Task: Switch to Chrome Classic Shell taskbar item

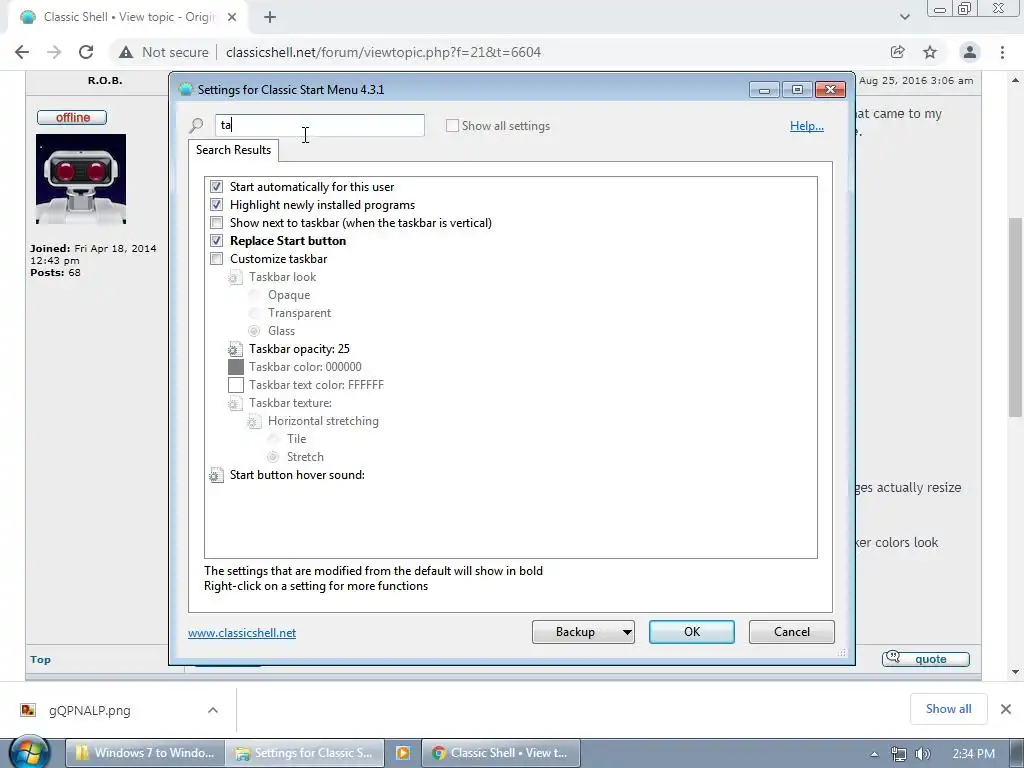Action: click(x=501, y=753)
